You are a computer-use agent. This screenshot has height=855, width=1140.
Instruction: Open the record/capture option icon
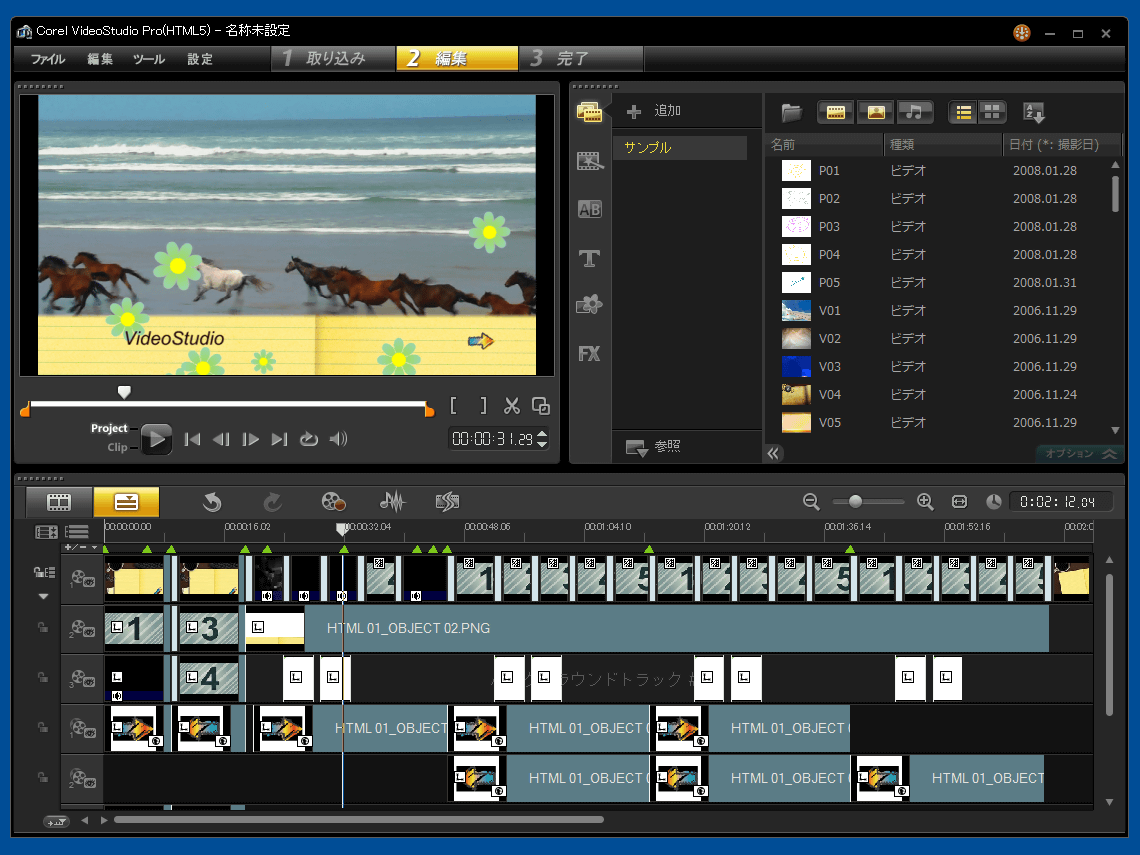pos(333,502)
